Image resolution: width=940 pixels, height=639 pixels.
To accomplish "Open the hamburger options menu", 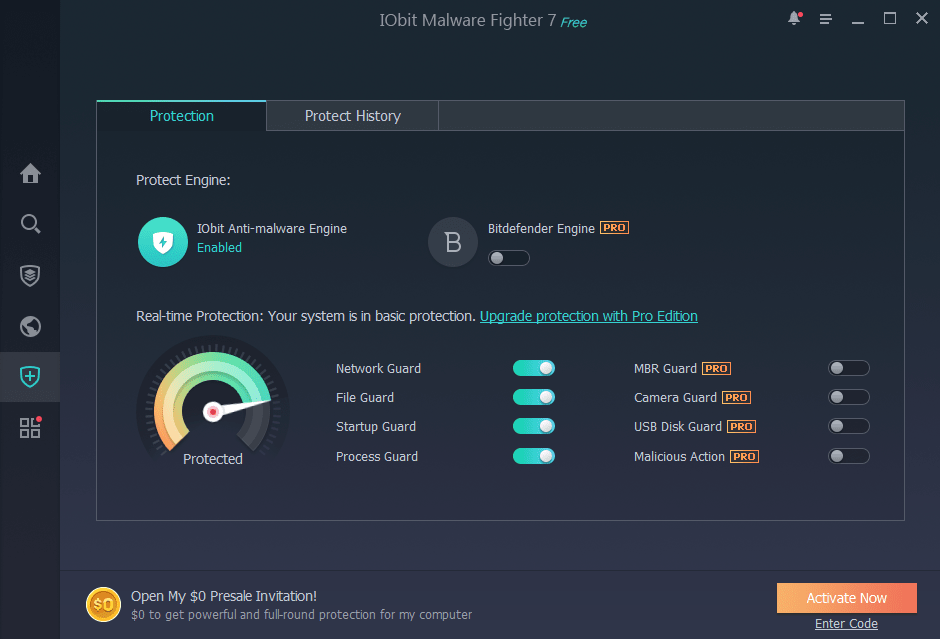I will pyautogui.click(x=825, y=19).
